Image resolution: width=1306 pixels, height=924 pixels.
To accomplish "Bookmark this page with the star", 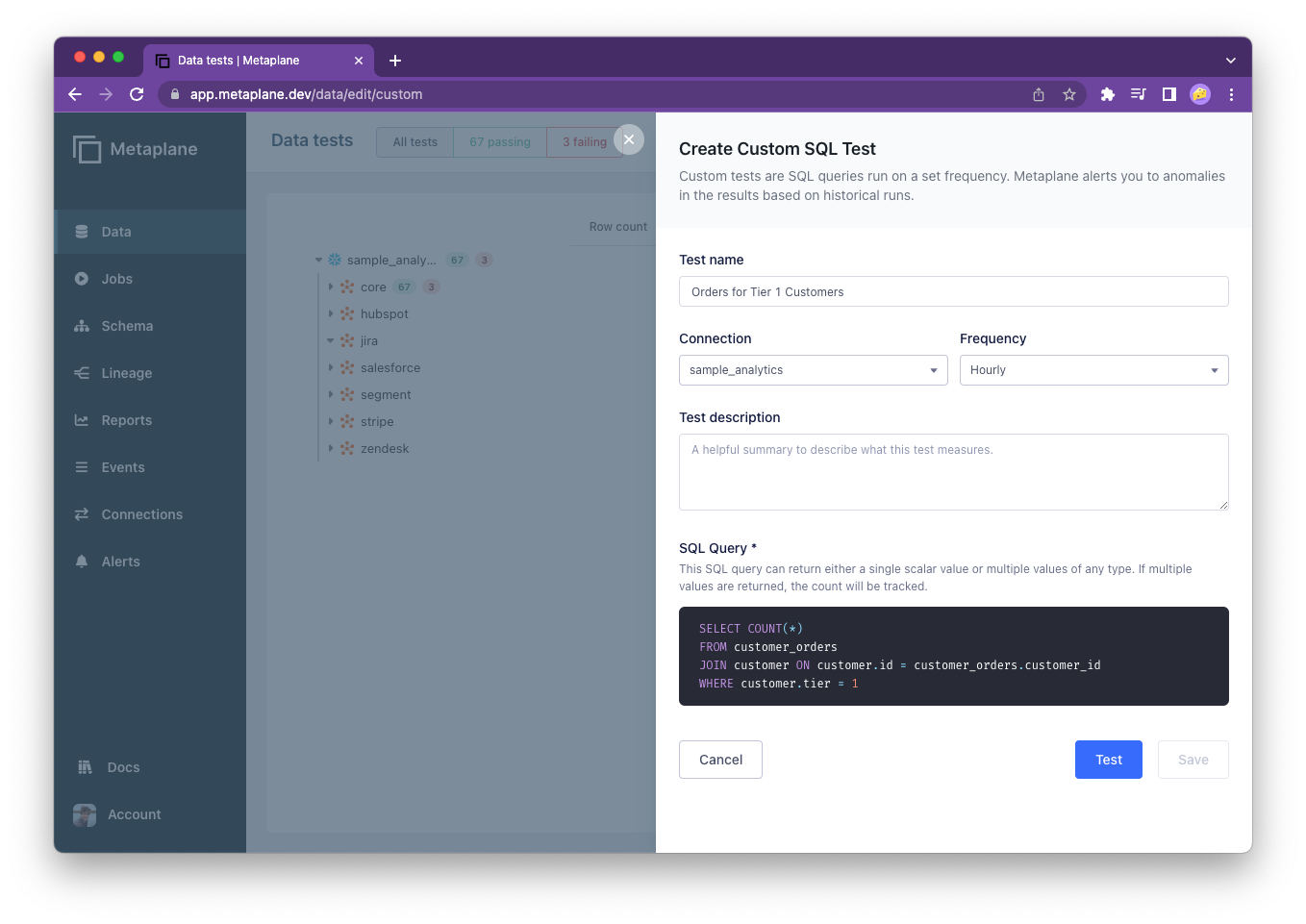I will click(x=1069, y=94).
